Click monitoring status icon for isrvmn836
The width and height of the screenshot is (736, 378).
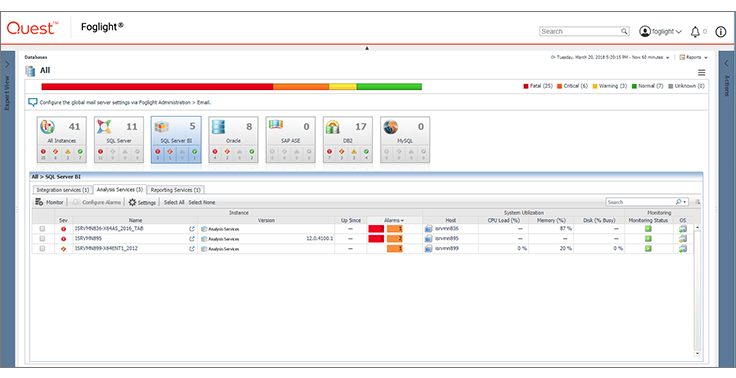(648, 229)
